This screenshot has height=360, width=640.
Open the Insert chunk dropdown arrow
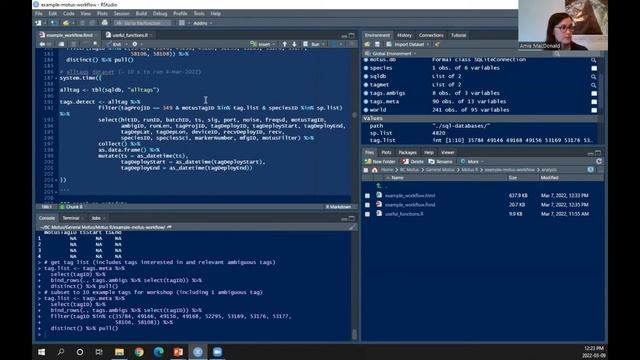pyautogui.click(x=273, y=44)
